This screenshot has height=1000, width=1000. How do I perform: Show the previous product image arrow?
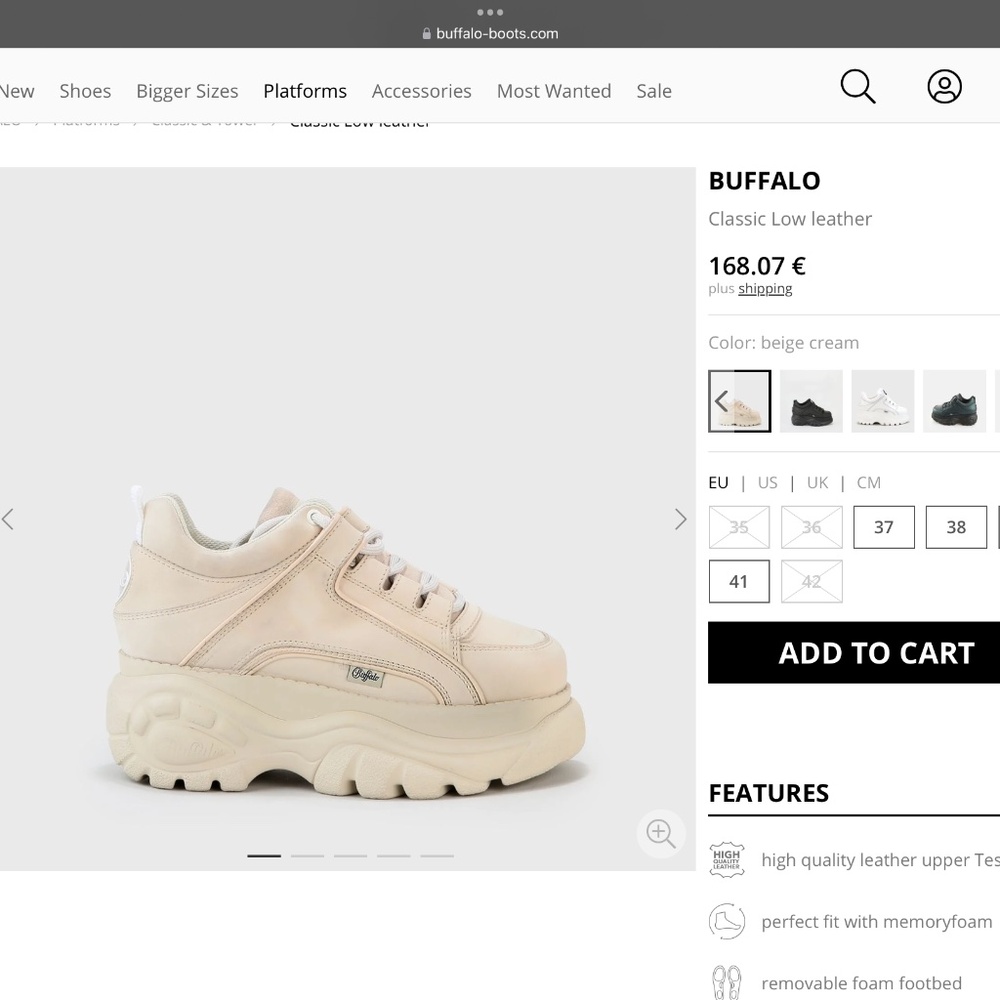pyautogui.click(x=8, y=519)
